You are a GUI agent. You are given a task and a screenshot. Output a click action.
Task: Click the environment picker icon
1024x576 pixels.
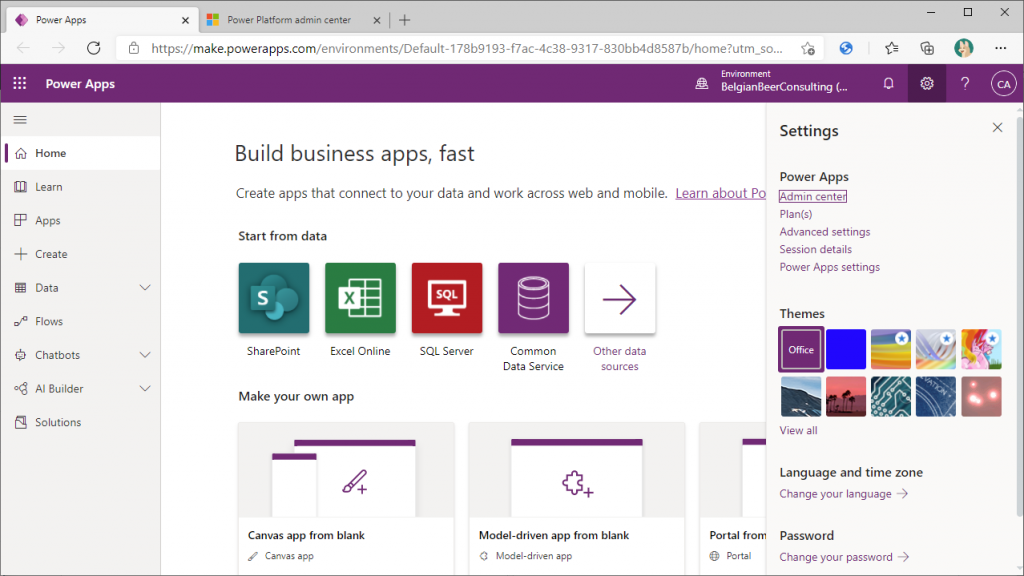[x=701, y=84]
